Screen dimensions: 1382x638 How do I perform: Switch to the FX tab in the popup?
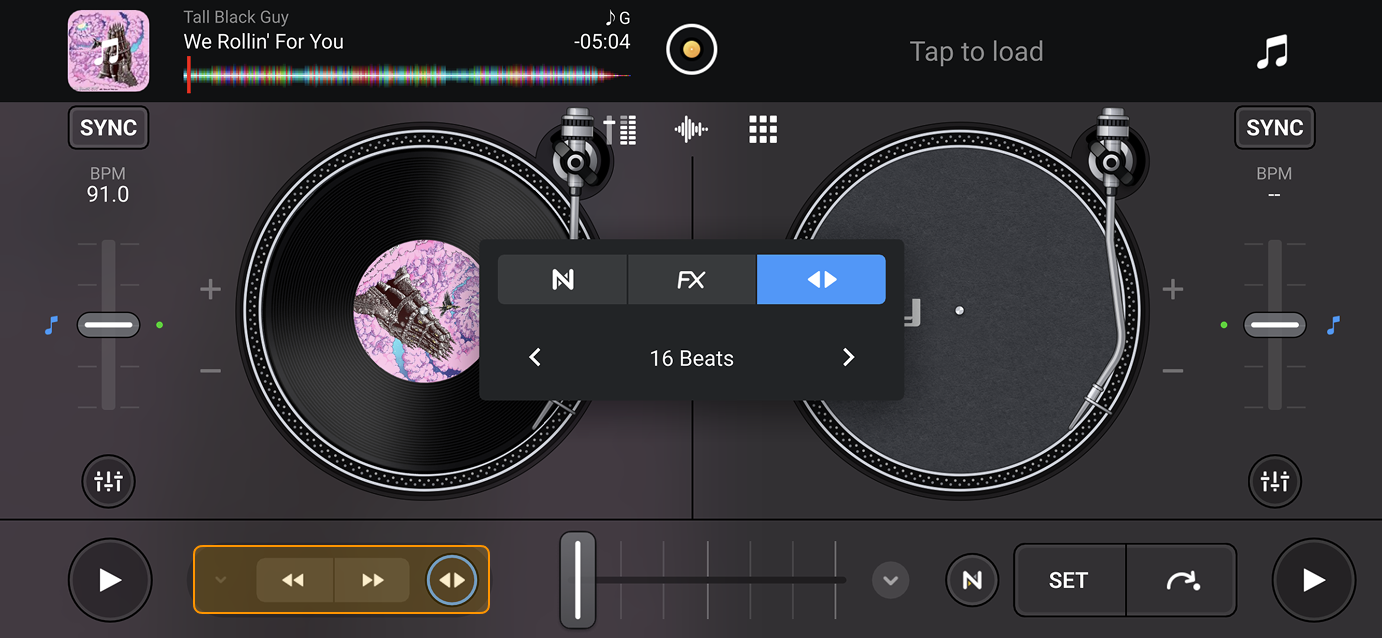click(691, 279)
